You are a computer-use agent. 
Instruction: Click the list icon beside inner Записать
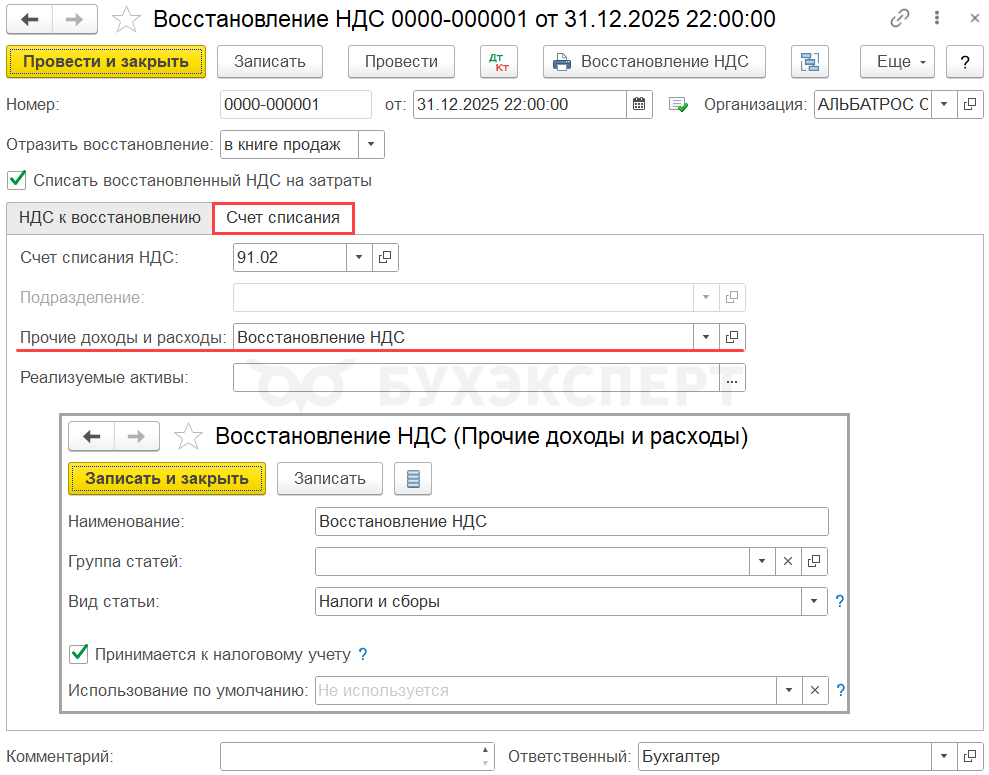(x=412, y=478)
